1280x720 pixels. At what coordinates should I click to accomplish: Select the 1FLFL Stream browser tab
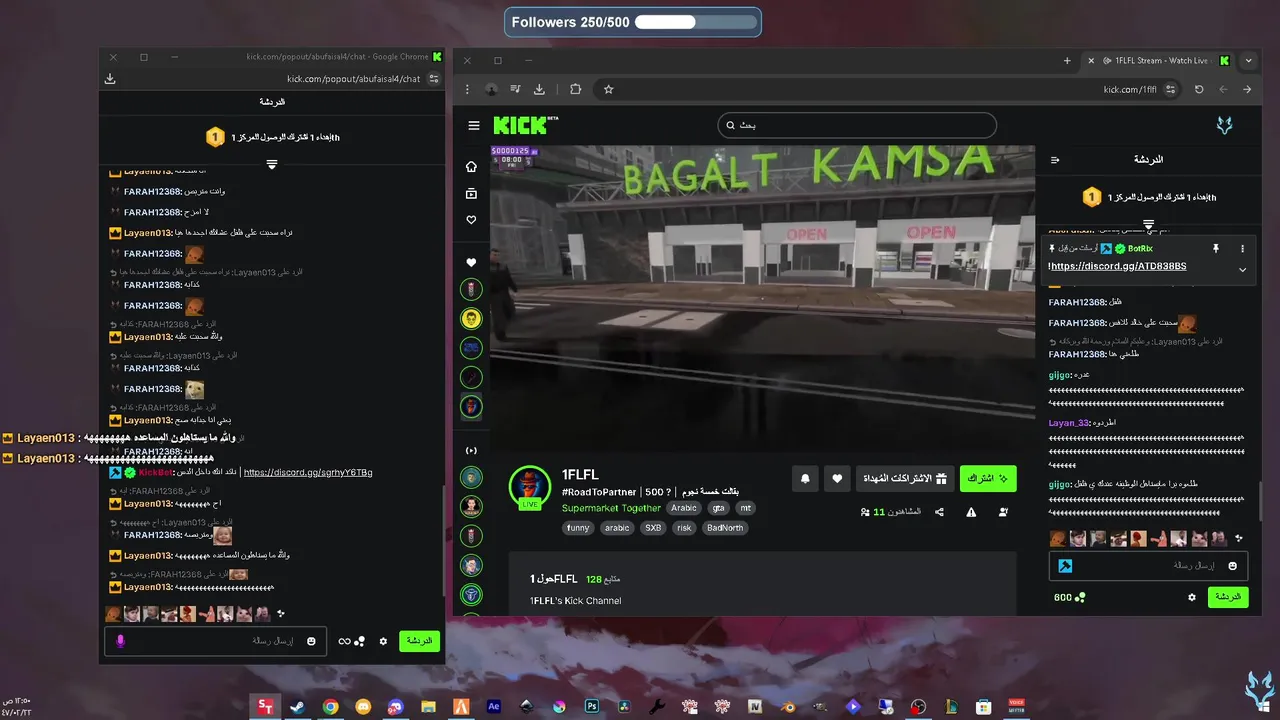click(1159, 60)
